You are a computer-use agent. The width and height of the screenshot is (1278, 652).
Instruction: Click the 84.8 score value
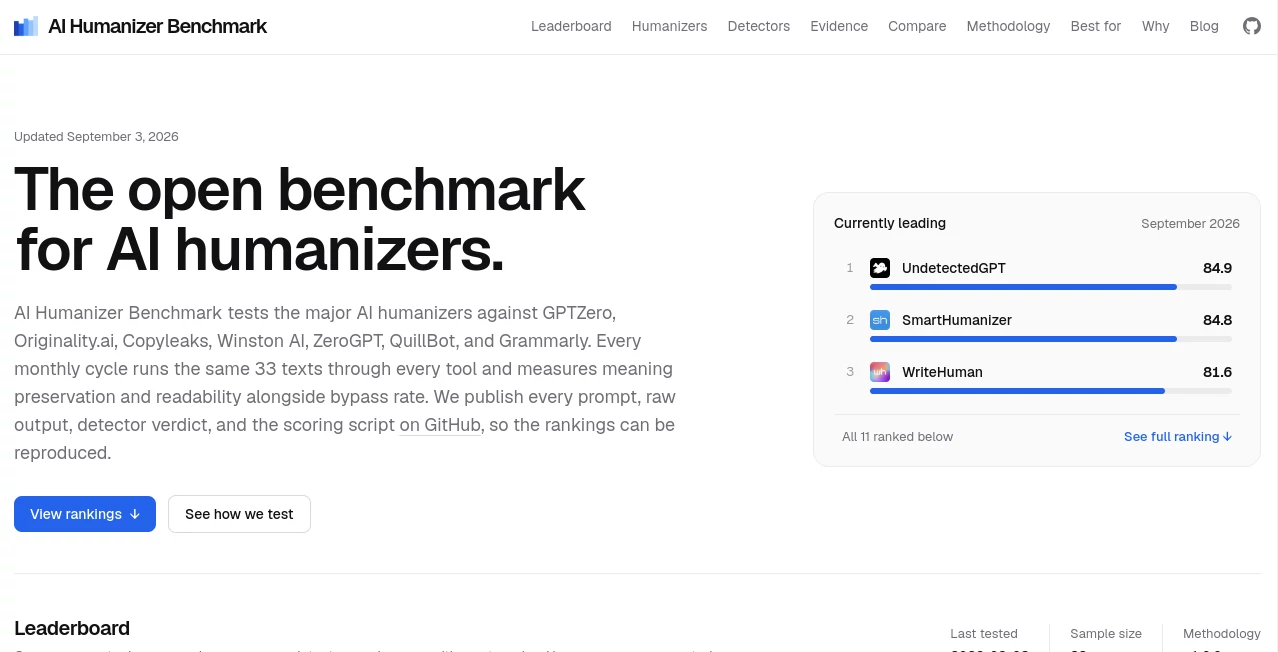tap(1217, 320)
